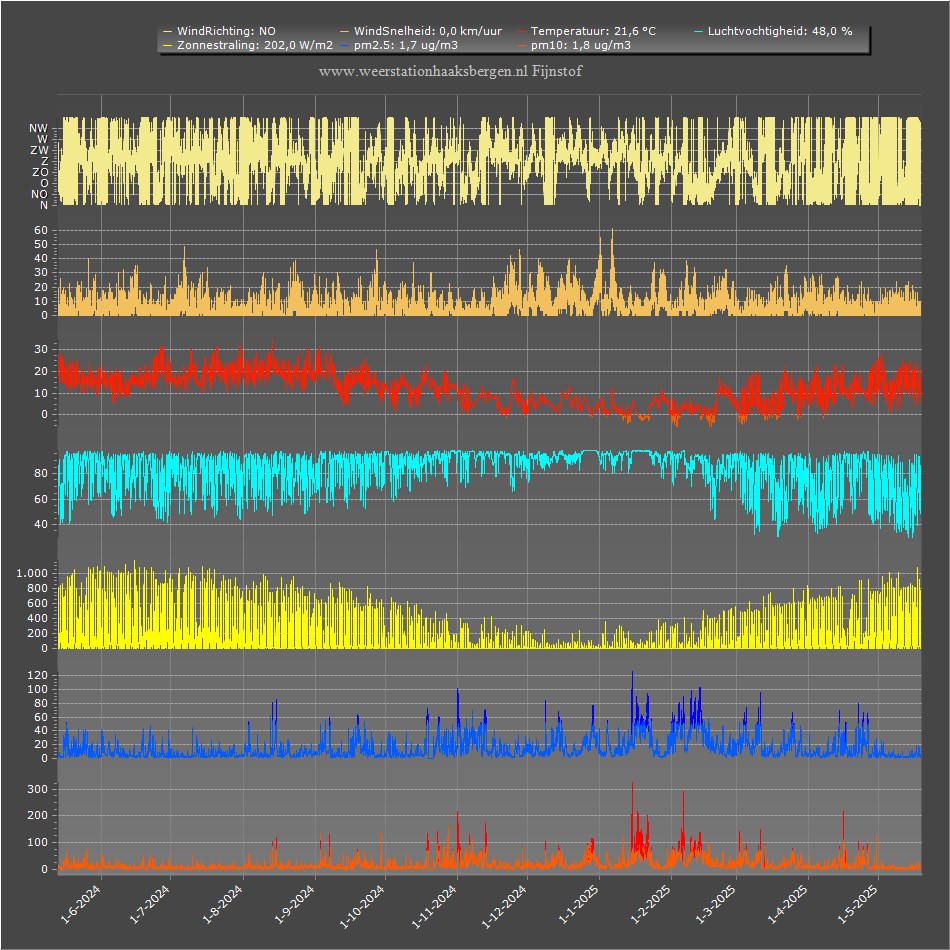This screenshot has height=950, width=950.
Task: Click the Luchtvochtigheid: 48,0 % legend entry
Action: click(x=773, y=31)
